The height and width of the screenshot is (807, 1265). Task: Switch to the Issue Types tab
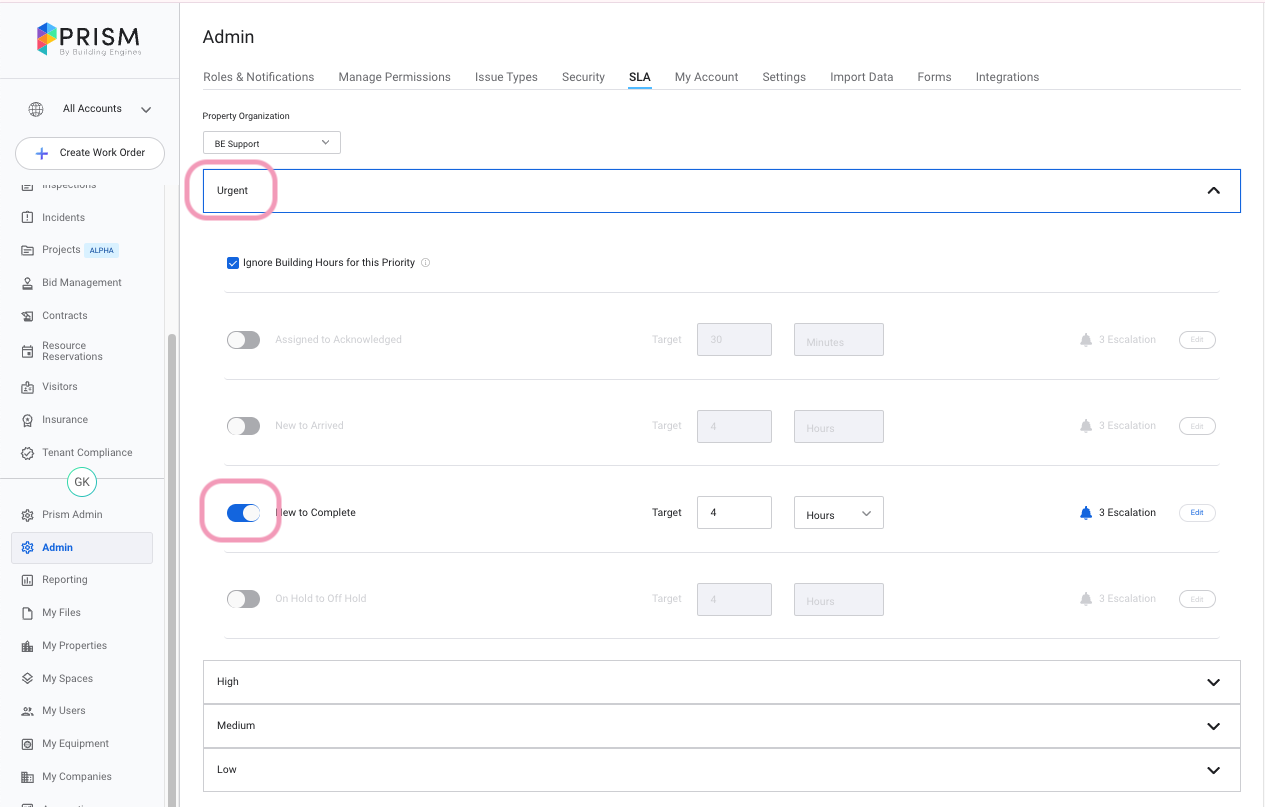[506, 77]
